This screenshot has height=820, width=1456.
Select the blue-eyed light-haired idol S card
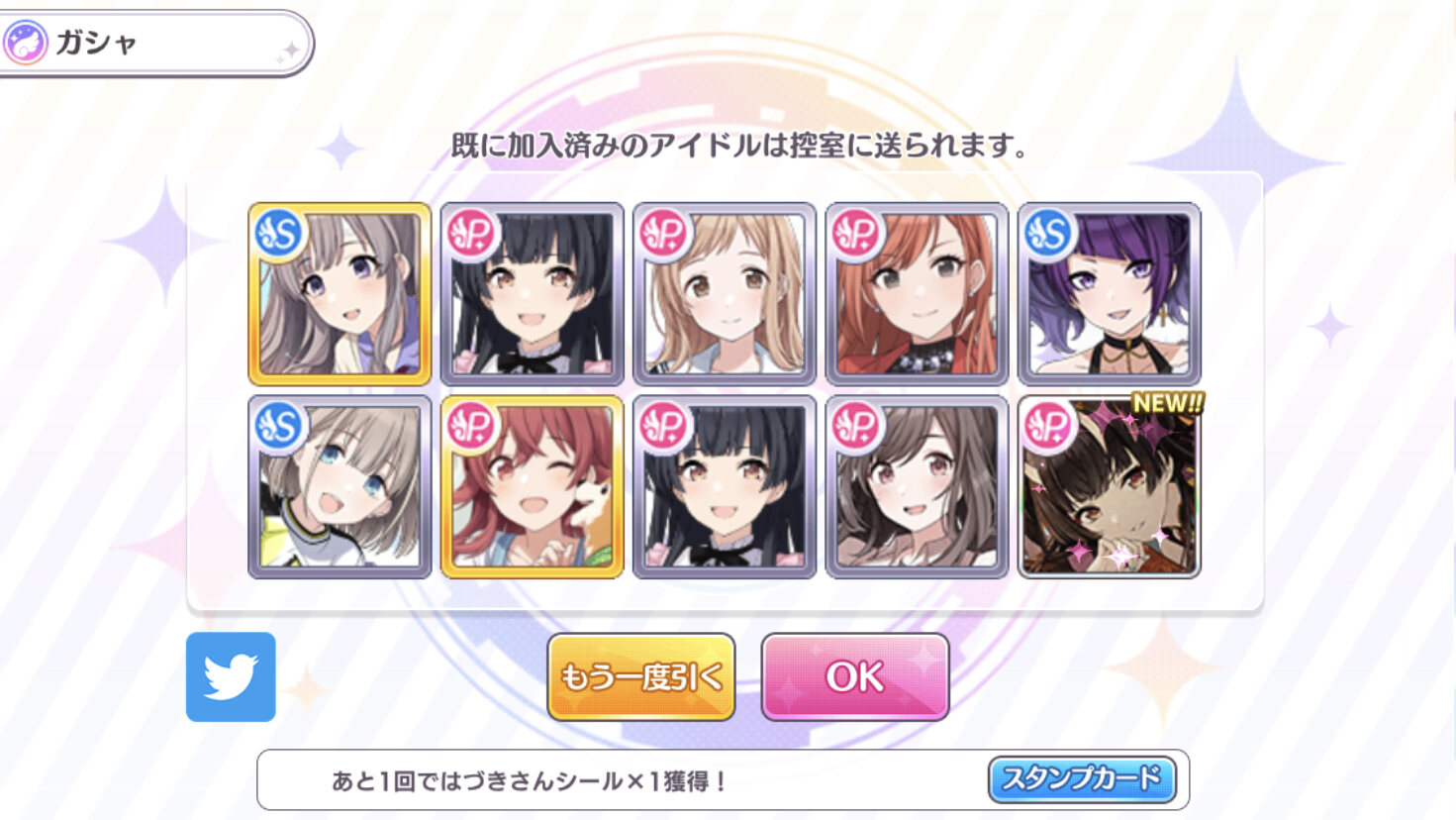click(x=340, y=486)
